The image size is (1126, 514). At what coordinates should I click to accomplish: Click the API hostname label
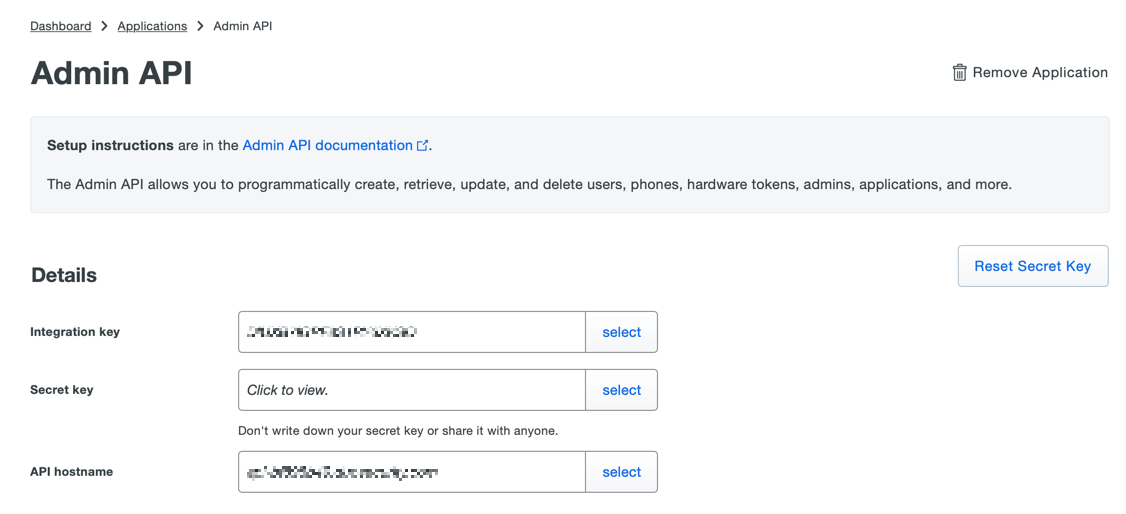(x=71, y=472)
